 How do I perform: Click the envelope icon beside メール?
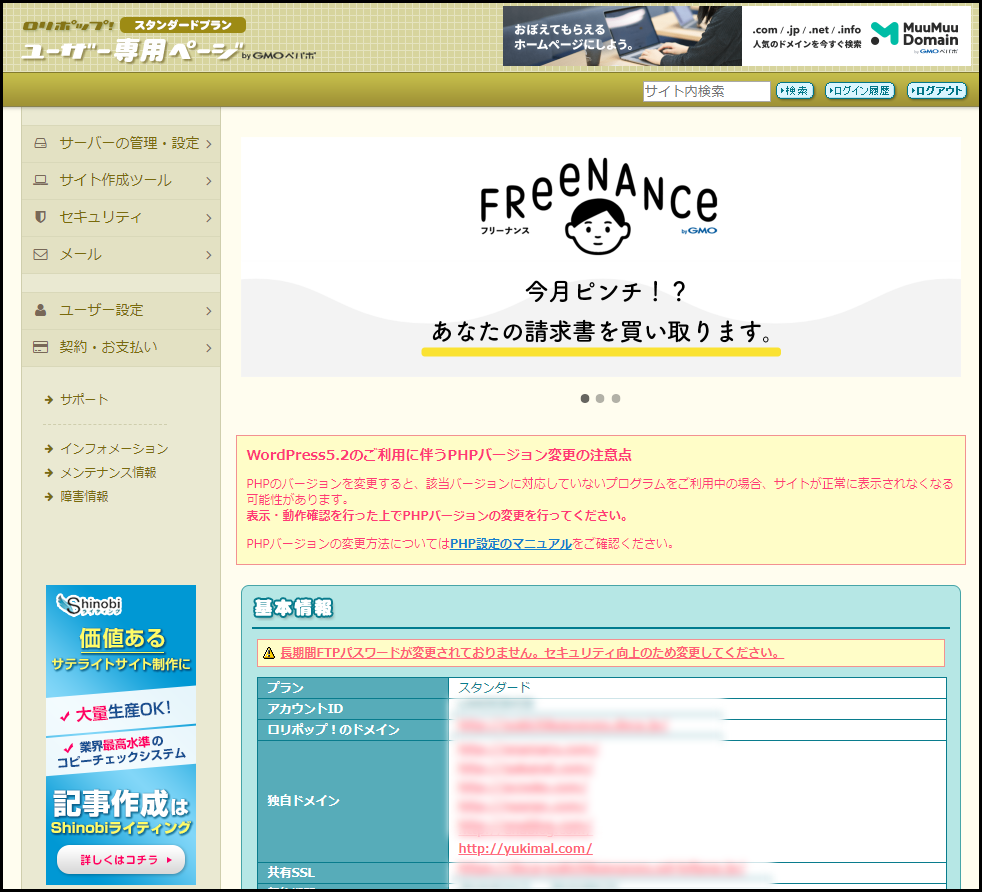tap(41, 255)
